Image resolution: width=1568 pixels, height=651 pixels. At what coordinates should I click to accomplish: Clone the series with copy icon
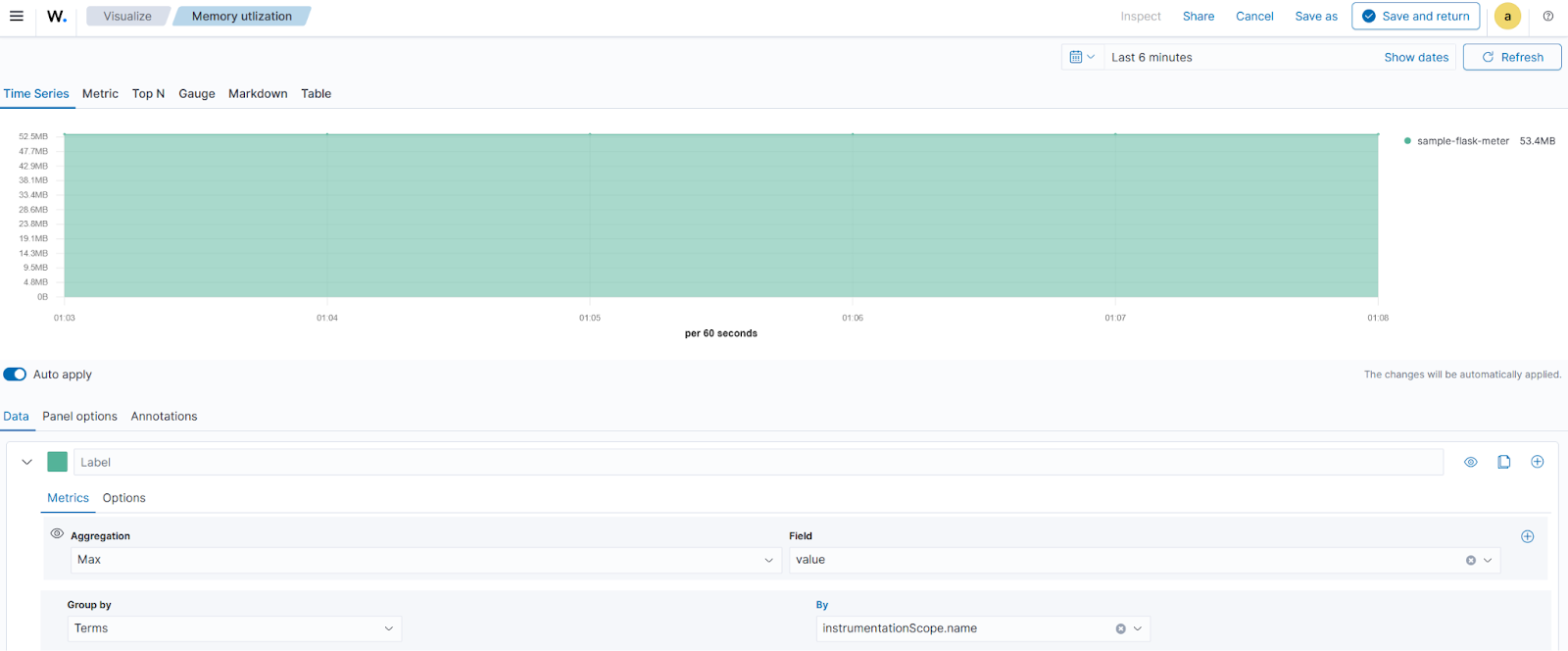(x=1504, y=462)
